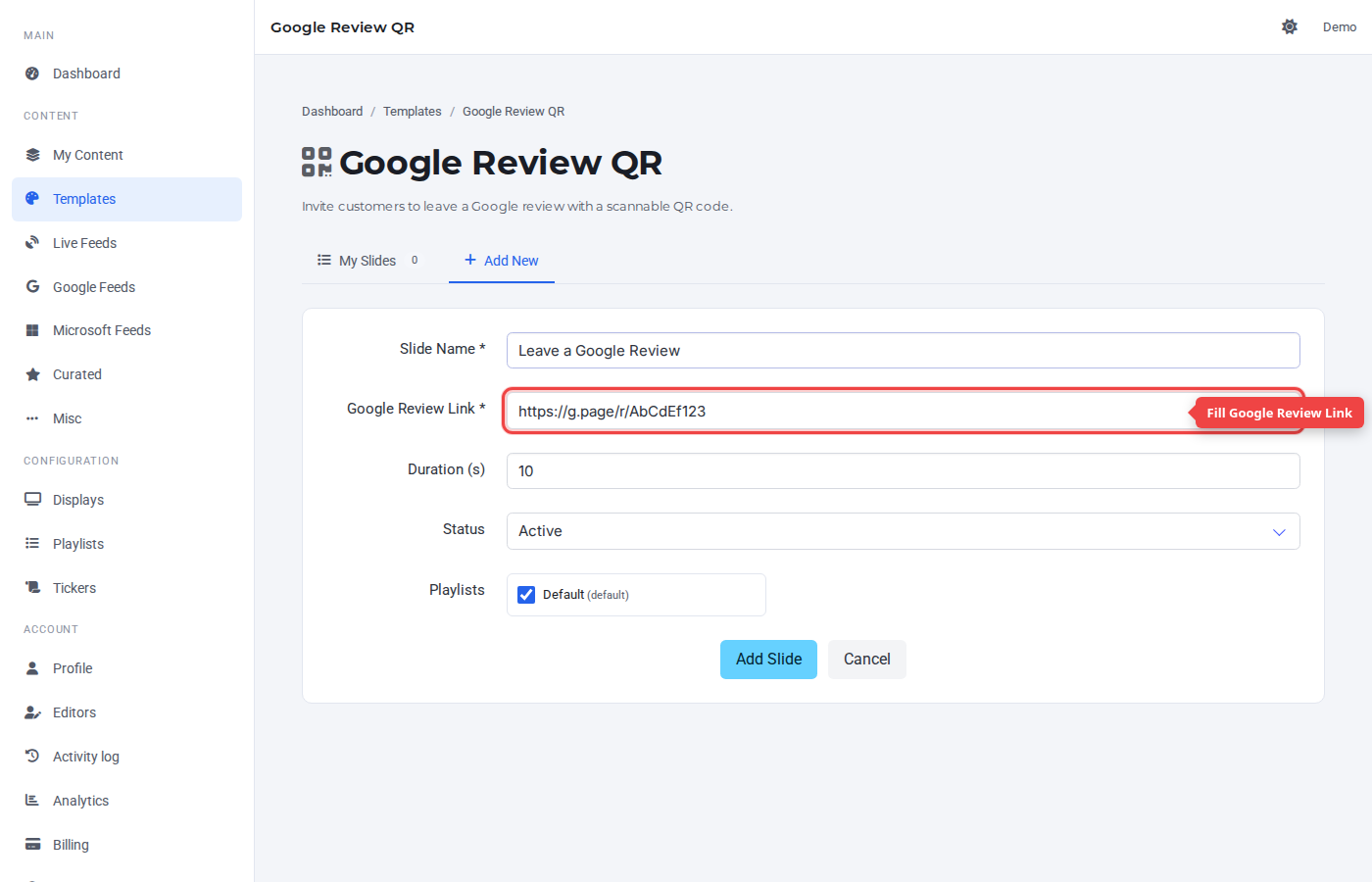Uncheck the Default playlist checkbox
The height and width of the screenshot is (882, 1372).
click(526, 595)
